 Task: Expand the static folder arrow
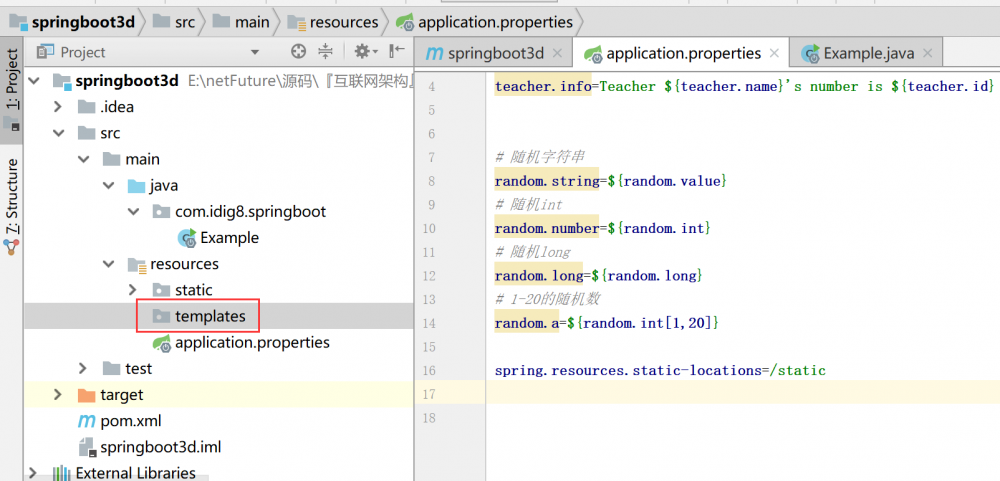[x=133, y=290]
